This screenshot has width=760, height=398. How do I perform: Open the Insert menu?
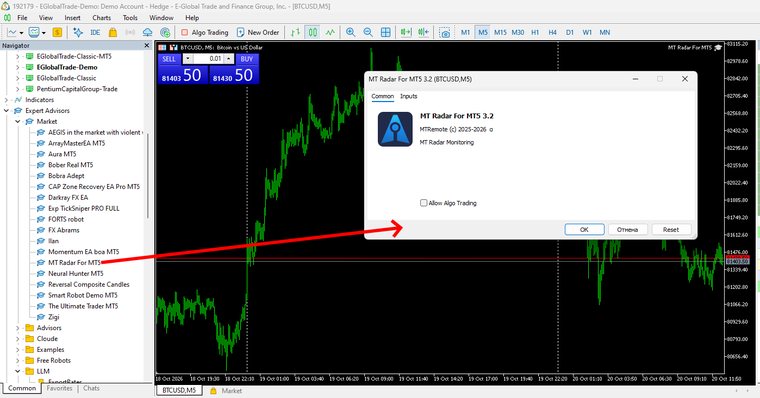tap(72, 18)
